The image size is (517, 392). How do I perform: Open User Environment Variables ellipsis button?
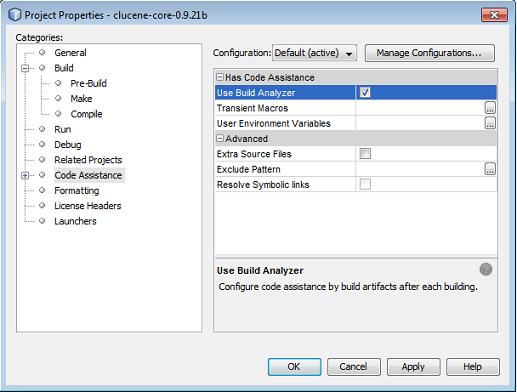tap(490, 123)
